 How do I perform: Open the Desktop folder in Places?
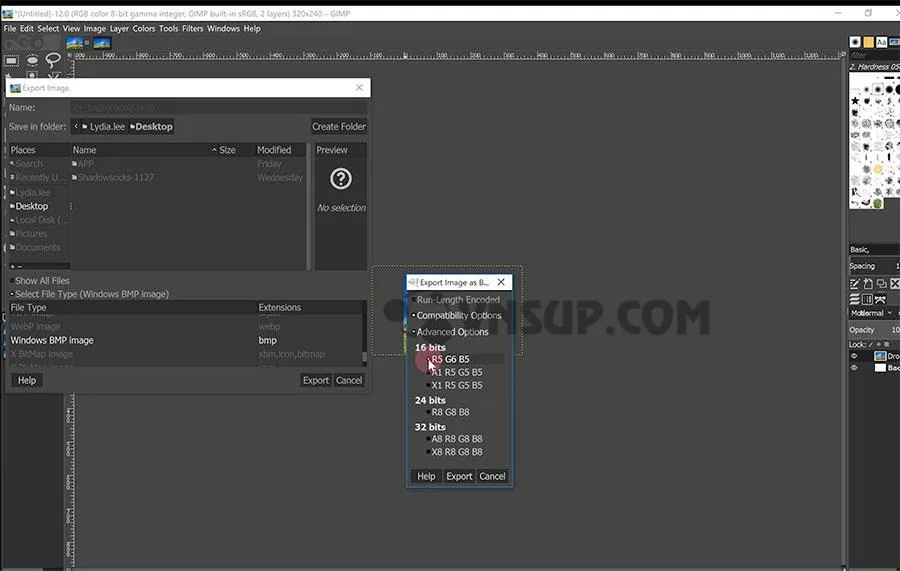pos(31,206)
